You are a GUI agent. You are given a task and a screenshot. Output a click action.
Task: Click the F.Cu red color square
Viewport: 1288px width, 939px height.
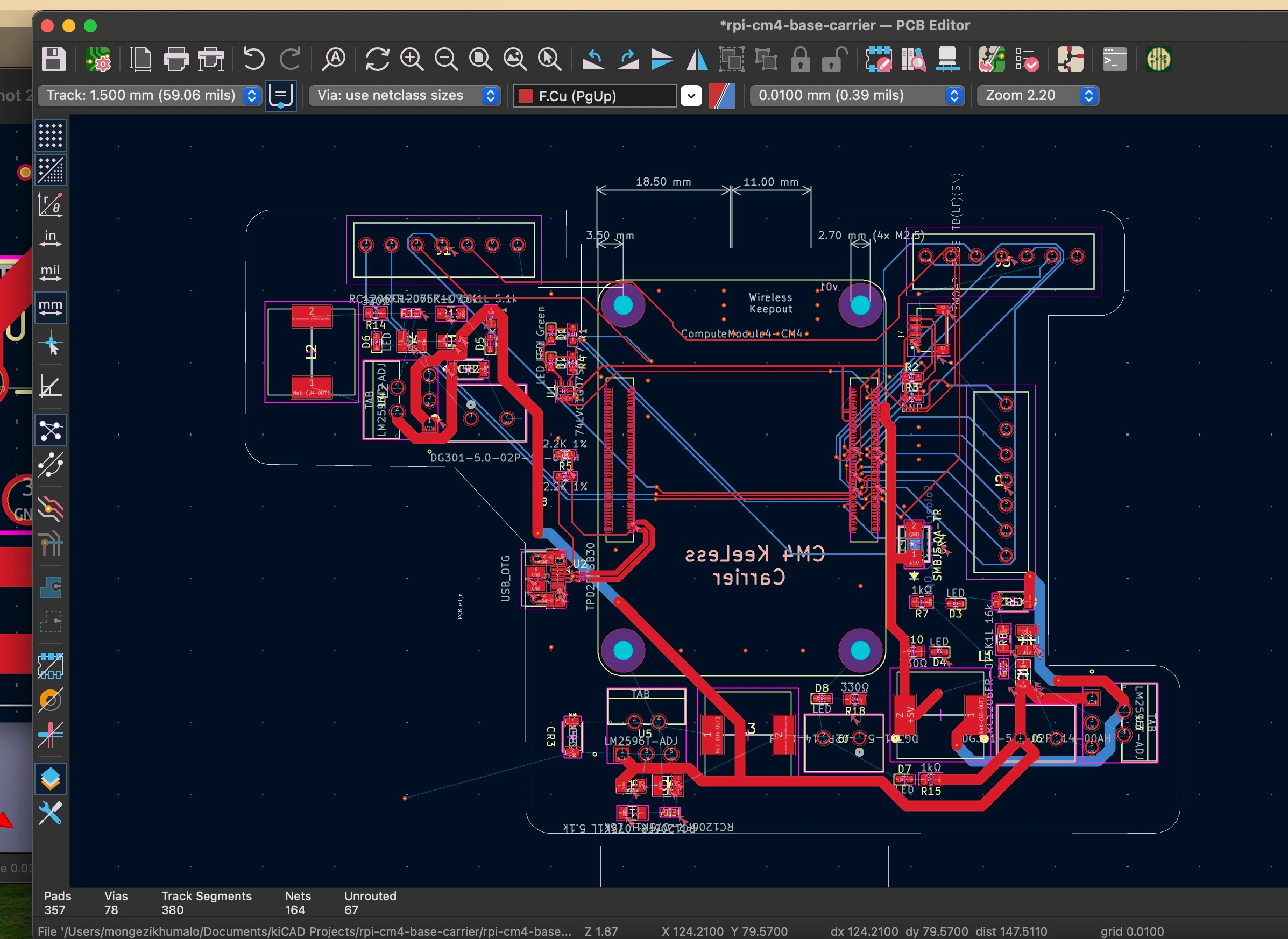click(x=526, y=96)
